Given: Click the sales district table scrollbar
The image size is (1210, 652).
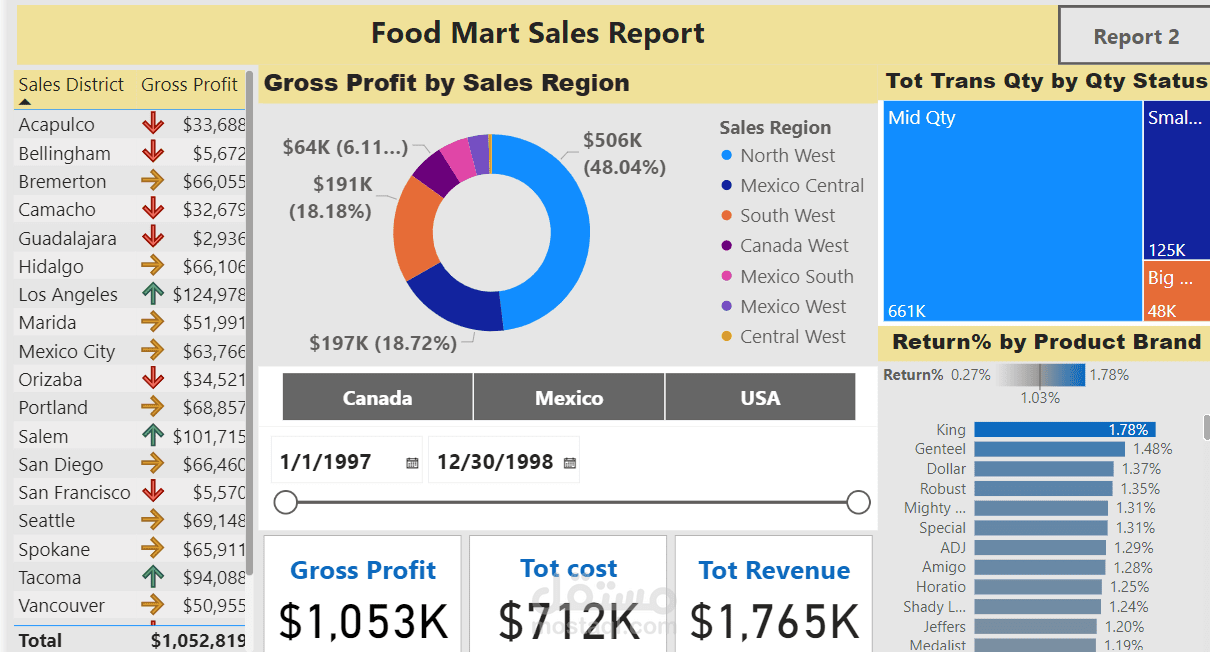Looking at the screenshot, I should click(249, 325).
